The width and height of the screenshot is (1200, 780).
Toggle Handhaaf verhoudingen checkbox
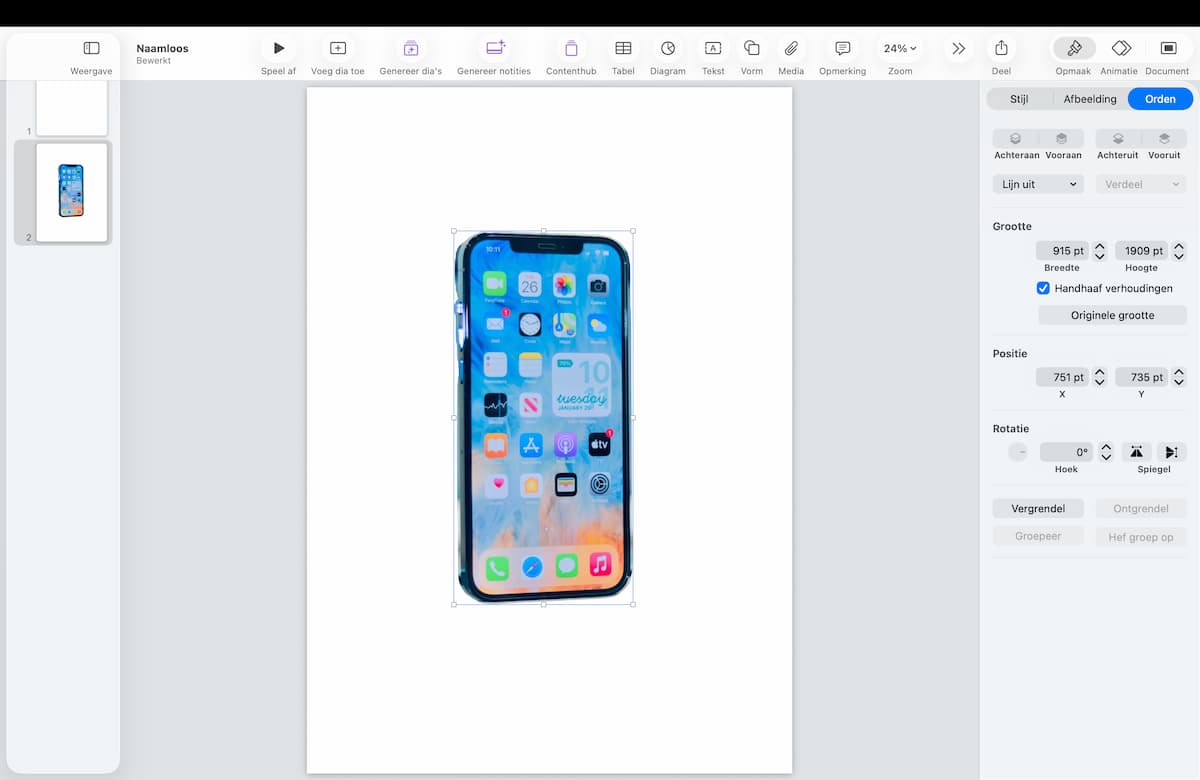[1043, 288]
